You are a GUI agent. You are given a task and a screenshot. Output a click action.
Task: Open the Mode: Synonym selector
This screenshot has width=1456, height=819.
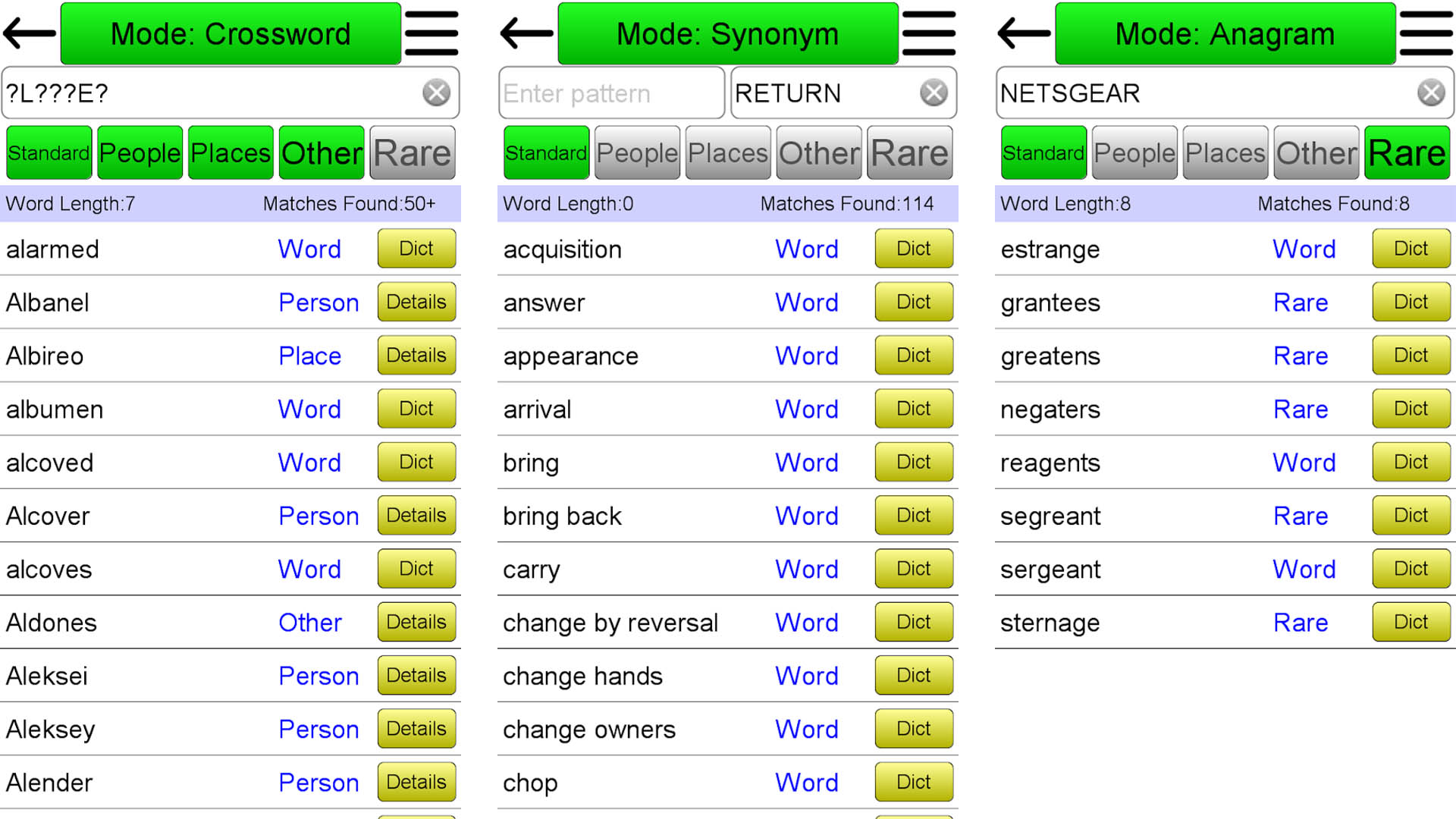click(728, 33)
